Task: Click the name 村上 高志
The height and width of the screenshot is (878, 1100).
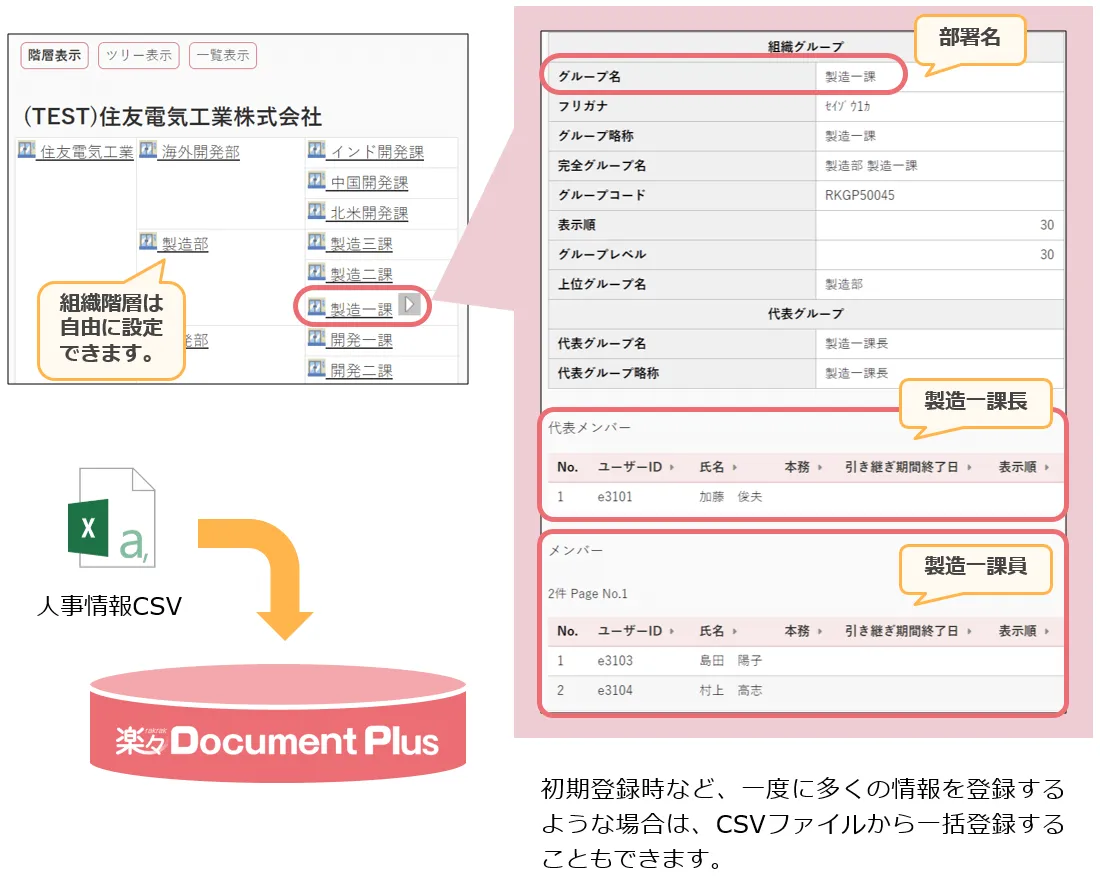Action: (730, 690)
